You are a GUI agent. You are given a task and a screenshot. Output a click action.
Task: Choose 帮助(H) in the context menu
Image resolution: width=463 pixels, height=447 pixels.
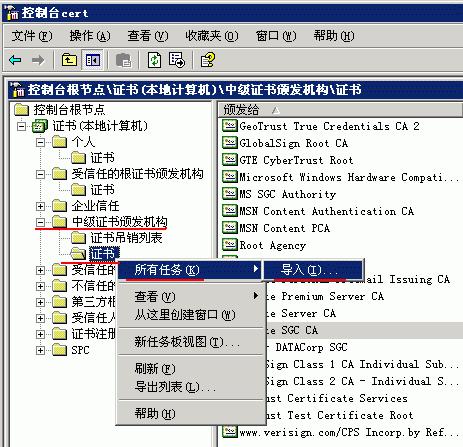[x=191, y=413]
